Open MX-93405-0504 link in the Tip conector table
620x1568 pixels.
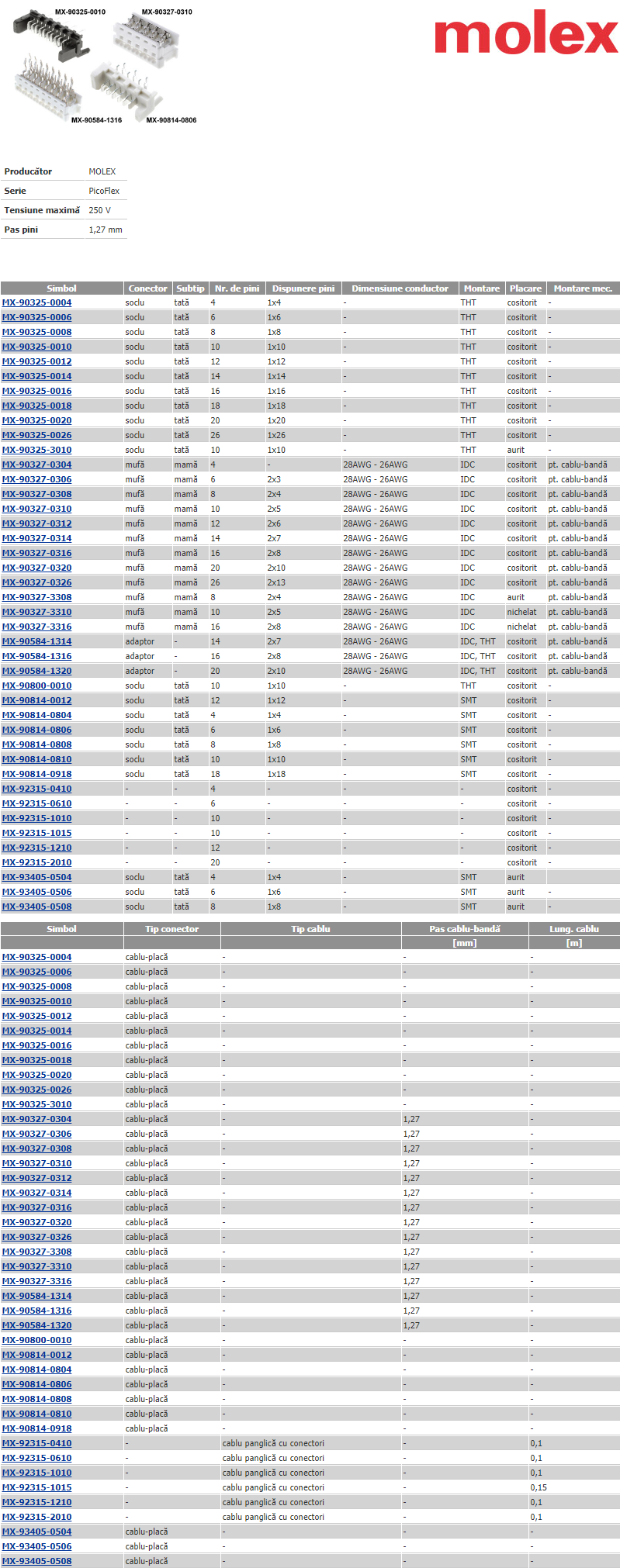(36, 1532)
